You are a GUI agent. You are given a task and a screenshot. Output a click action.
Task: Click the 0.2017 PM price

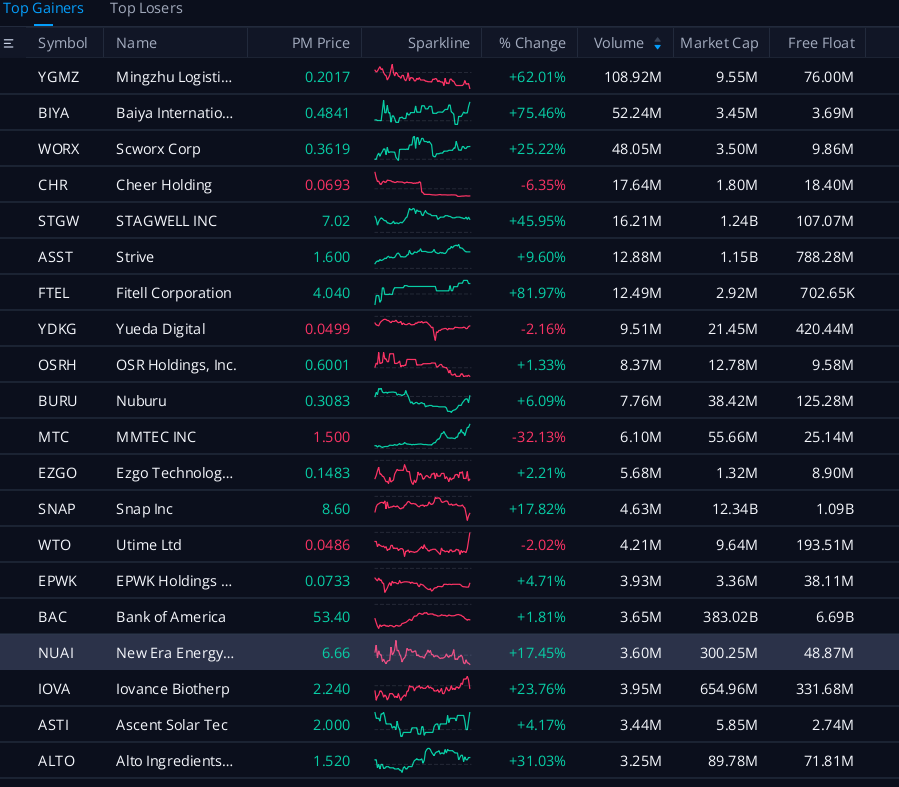click(x=327, y=77)
